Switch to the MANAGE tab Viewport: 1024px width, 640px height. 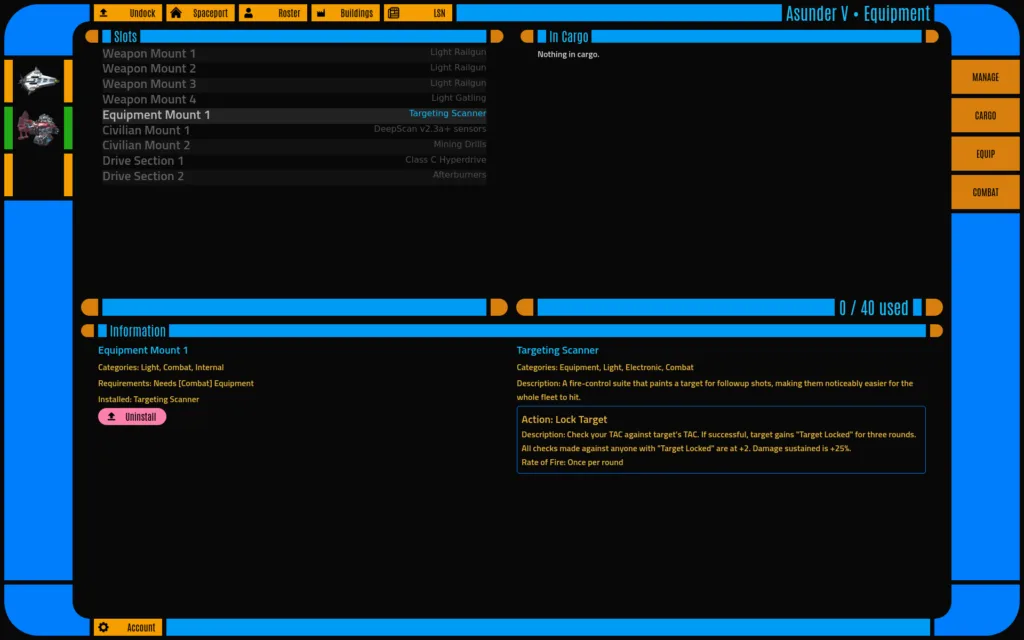(985, 77)
